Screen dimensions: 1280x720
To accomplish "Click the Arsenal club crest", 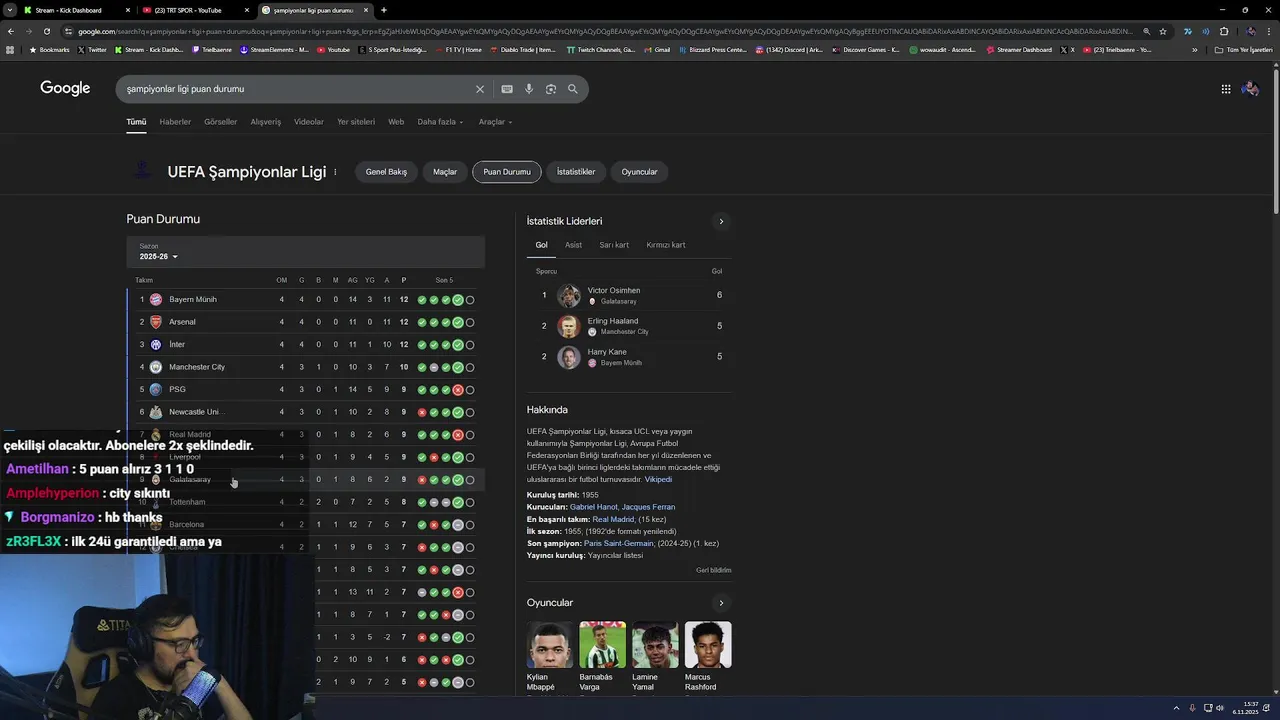I will click(155, 322).
